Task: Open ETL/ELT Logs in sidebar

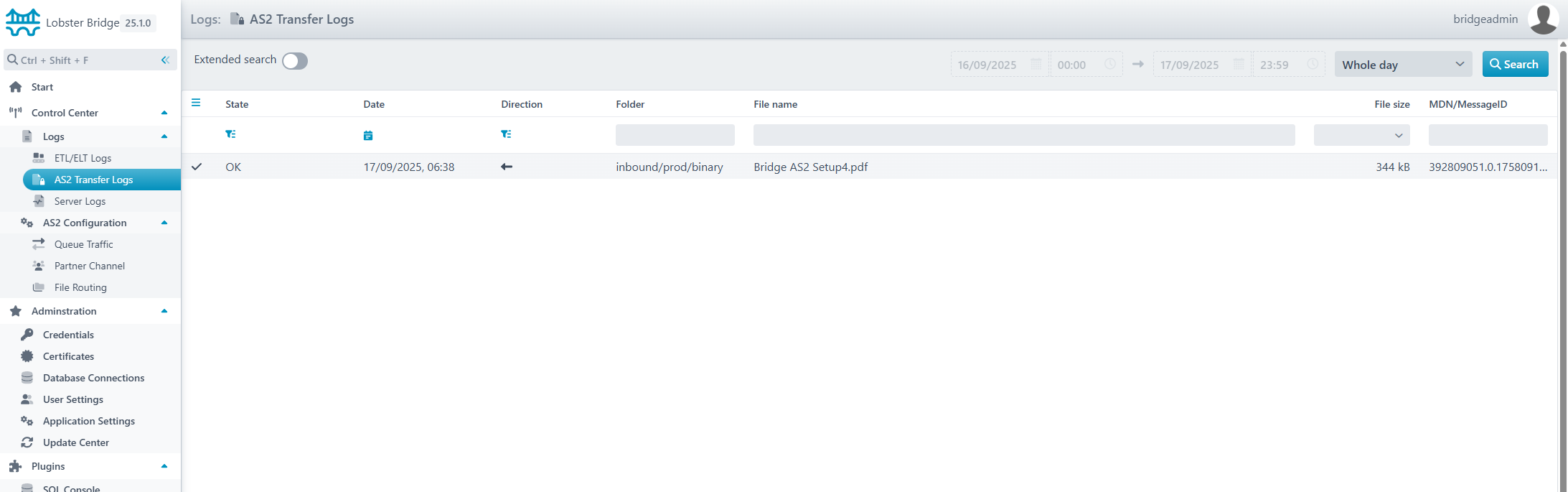Action: [83, 158]
